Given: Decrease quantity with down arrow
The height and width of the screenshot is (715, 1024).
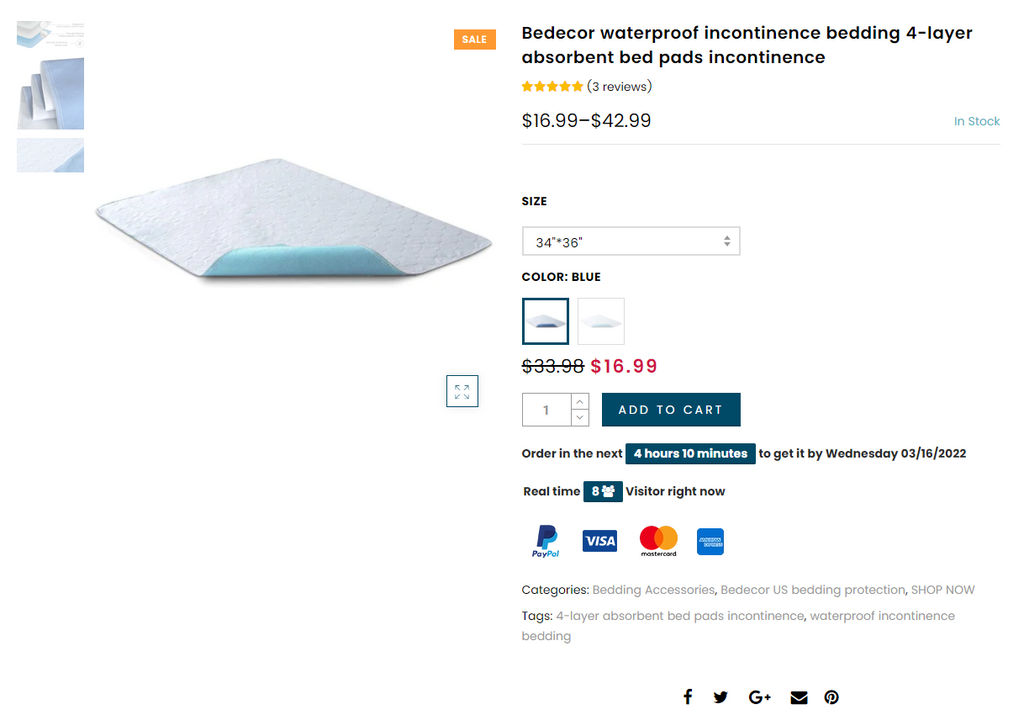Looking at the screenshot, I should [580, 418].
